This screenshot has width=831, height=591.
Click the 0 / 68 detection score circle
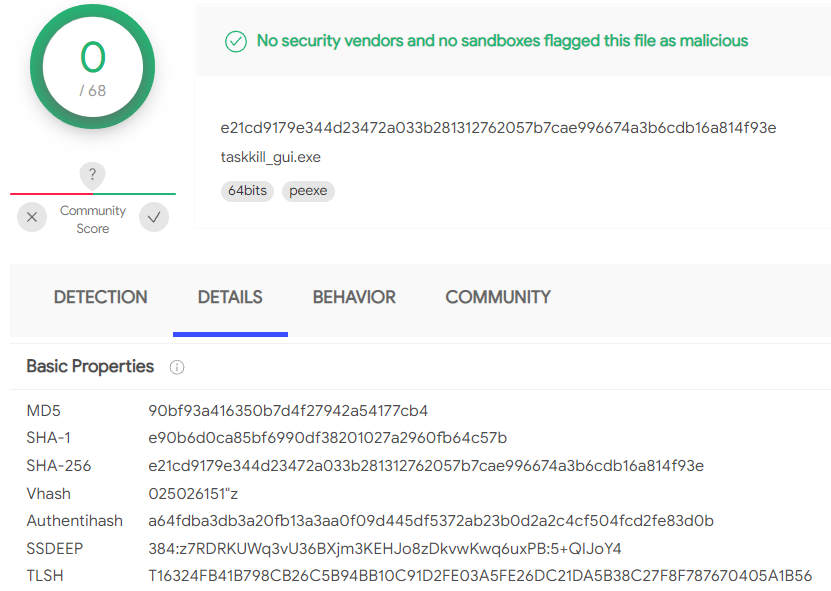(x=93, y=67)
